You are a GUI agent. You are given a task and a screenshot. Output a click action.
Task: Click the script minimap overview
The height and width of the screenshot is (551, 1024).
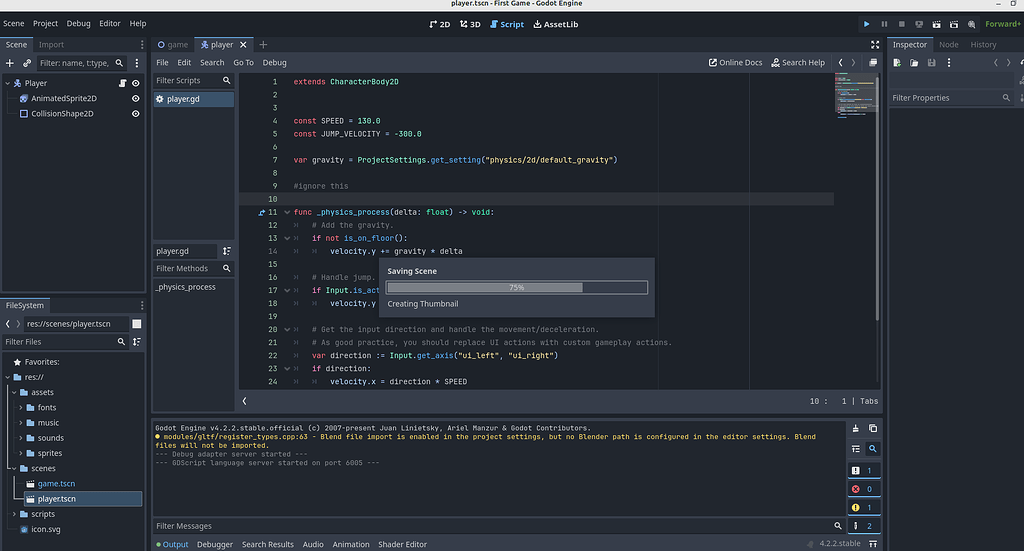(x=854, y=95)
